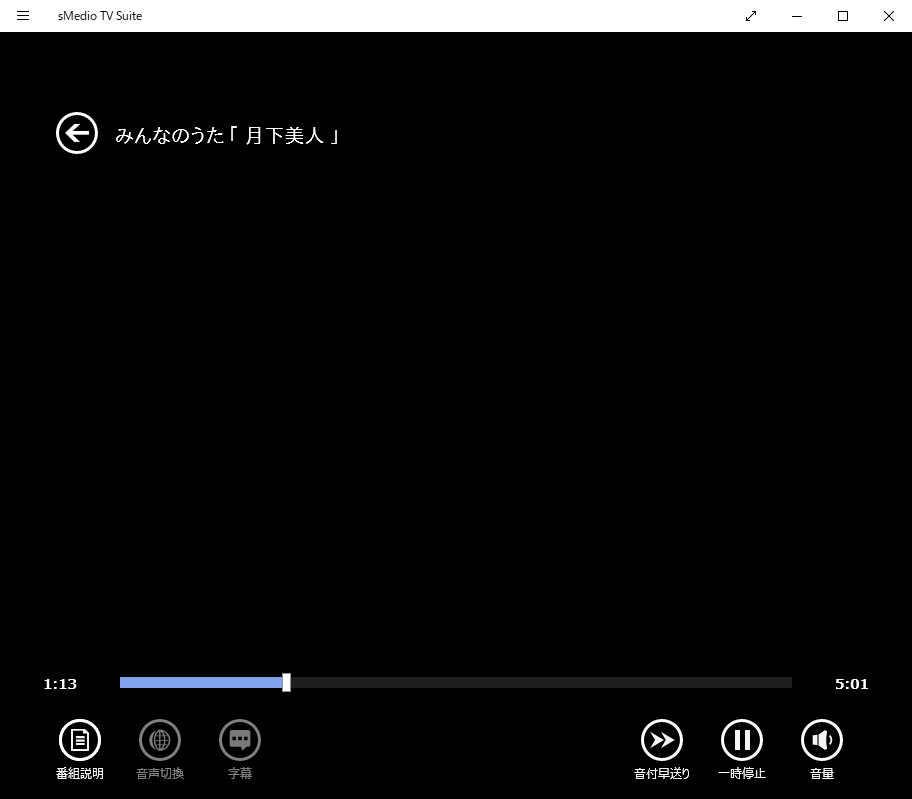Minimize the sMedio TV Suite window
Image resolution: width=912 pixels, height=799 pixels.
[797, 16]
